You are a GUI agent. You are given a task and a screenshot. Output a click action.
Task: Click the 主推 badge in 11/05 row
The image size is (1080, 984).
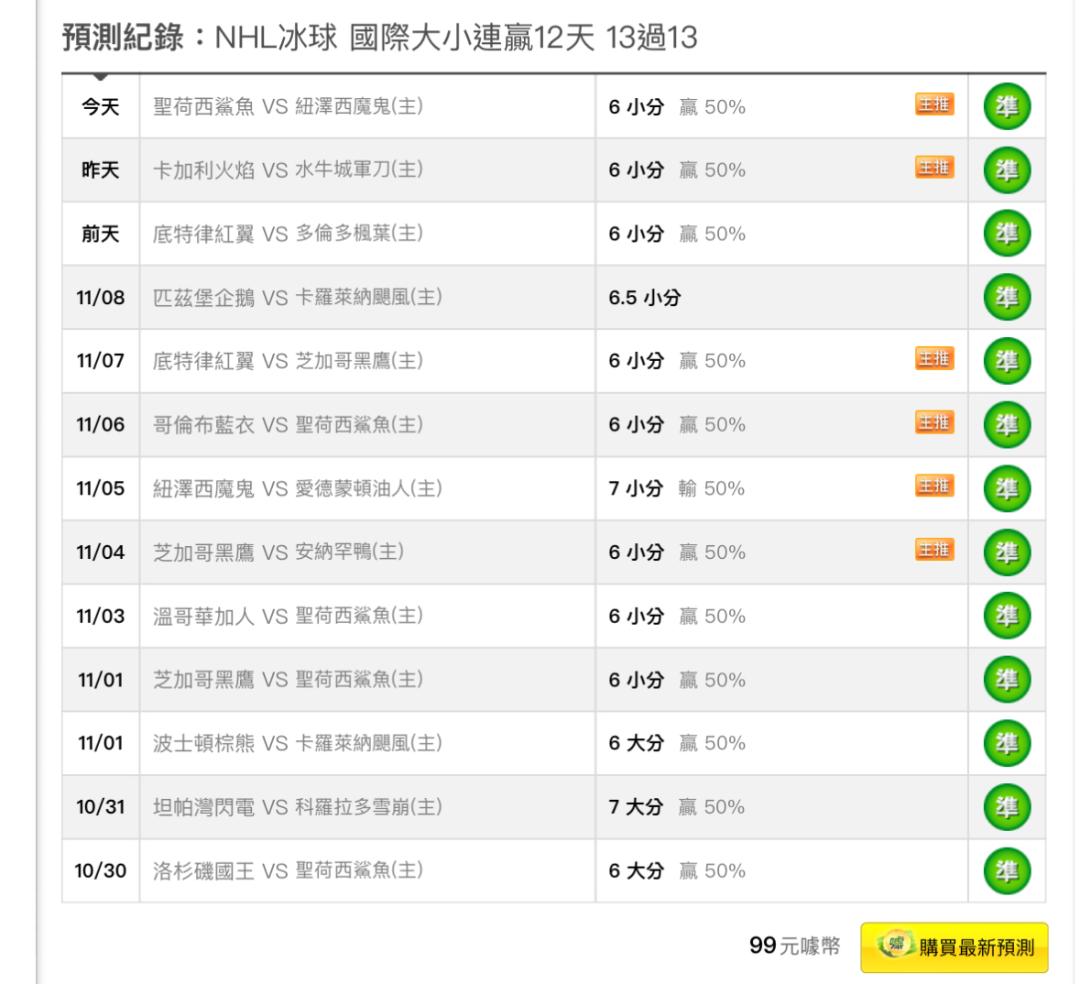(x=934, y=485)
